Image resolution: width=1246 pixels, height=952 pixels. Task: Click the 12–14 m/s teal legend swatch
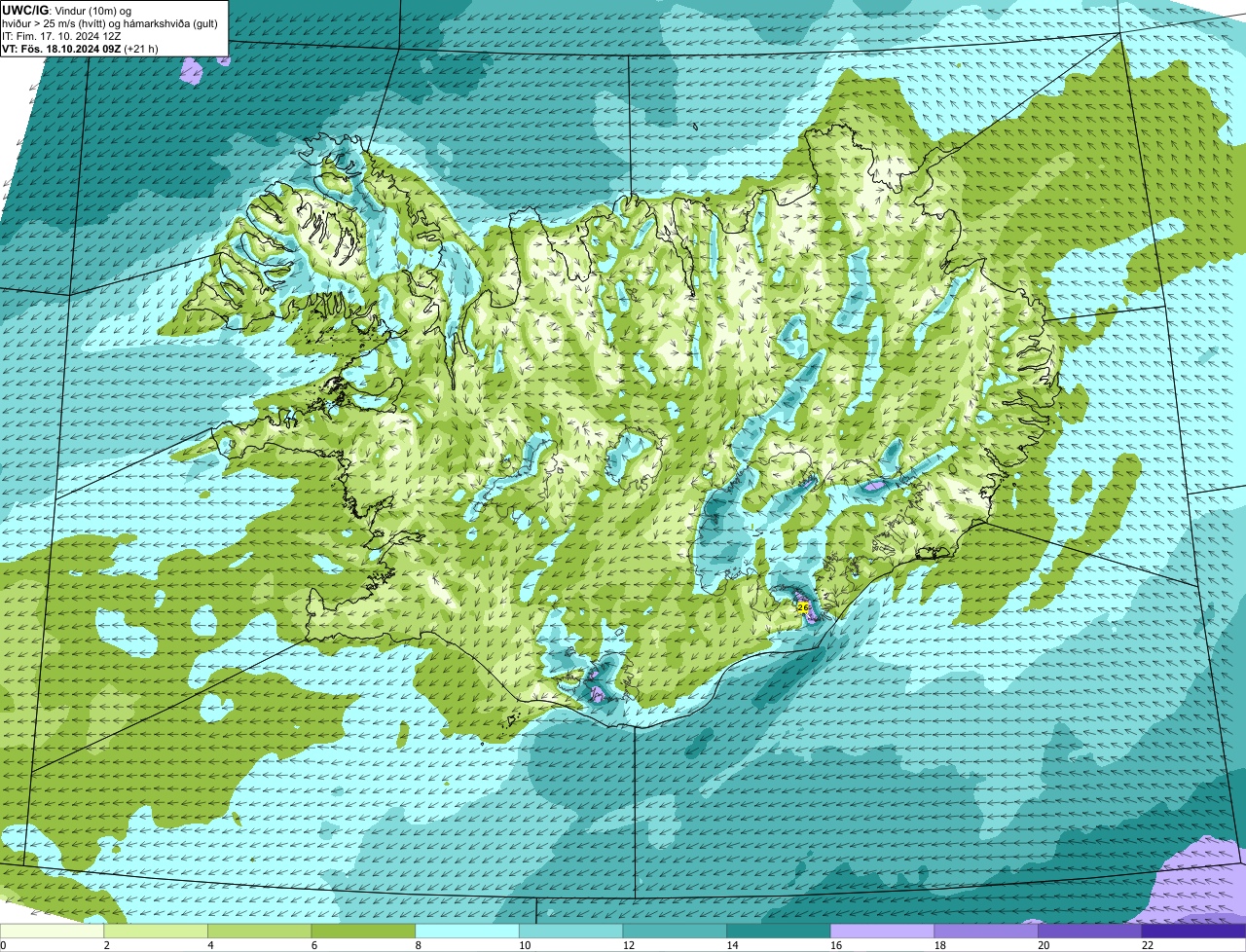675,931
